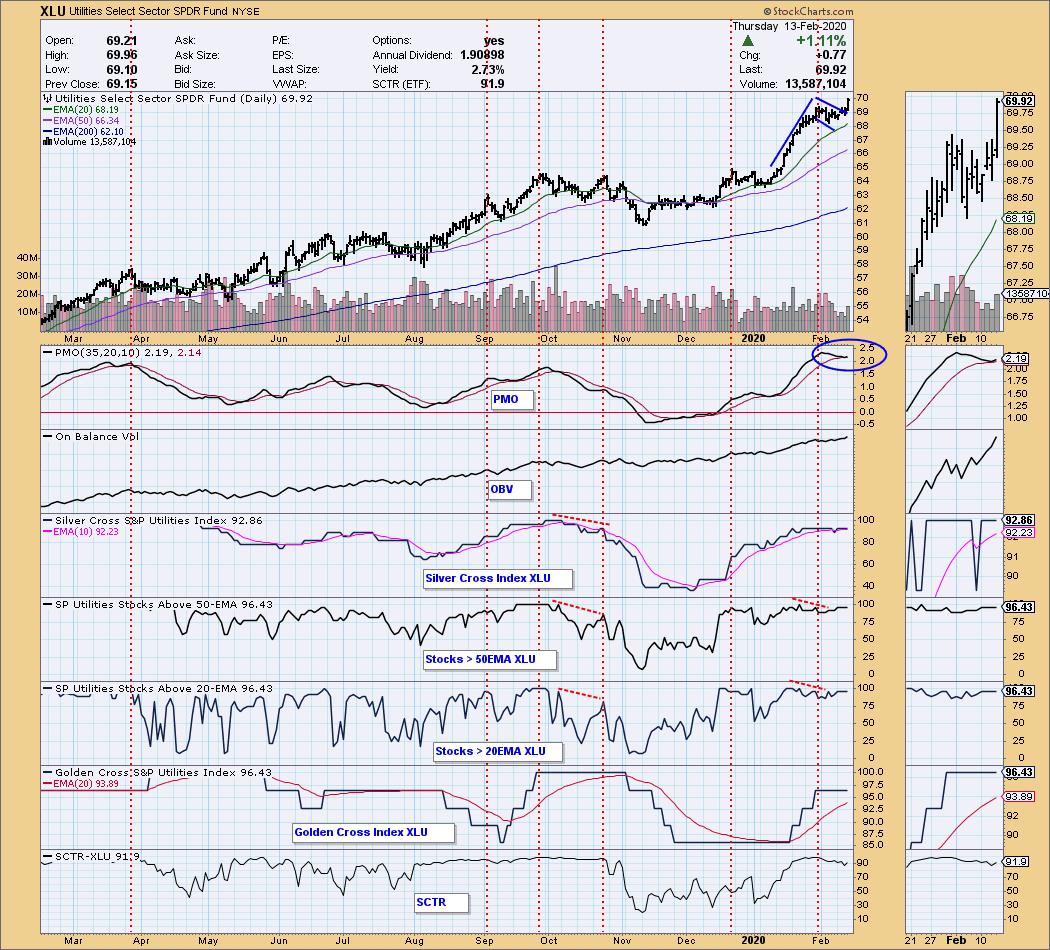Viewport: 1050px width, 950px height.
Task: Click the 96.43 tag in Golden Cross panel
Action: coord(1019,773)
